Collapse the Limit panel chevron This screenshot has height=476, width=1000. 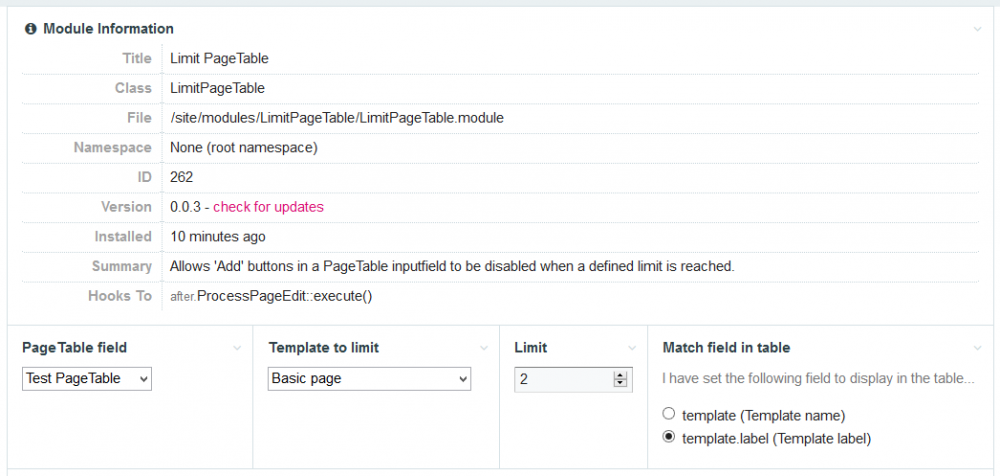click(x=633, y=348)
